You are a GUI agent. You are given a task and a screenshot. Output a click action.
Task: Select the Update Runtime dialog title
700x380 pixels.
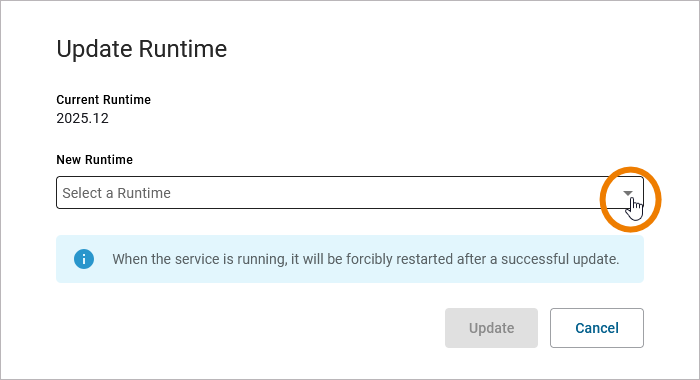(x=142, y=49)
